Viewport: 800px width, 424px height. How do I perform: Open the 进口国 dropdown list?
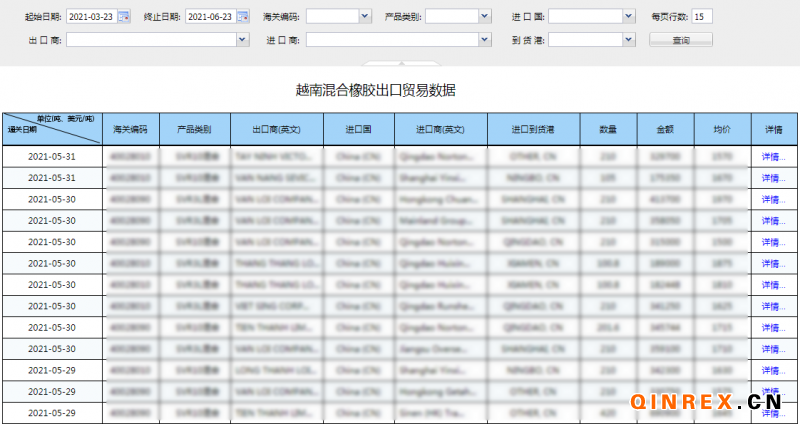(x=628, y=17)
